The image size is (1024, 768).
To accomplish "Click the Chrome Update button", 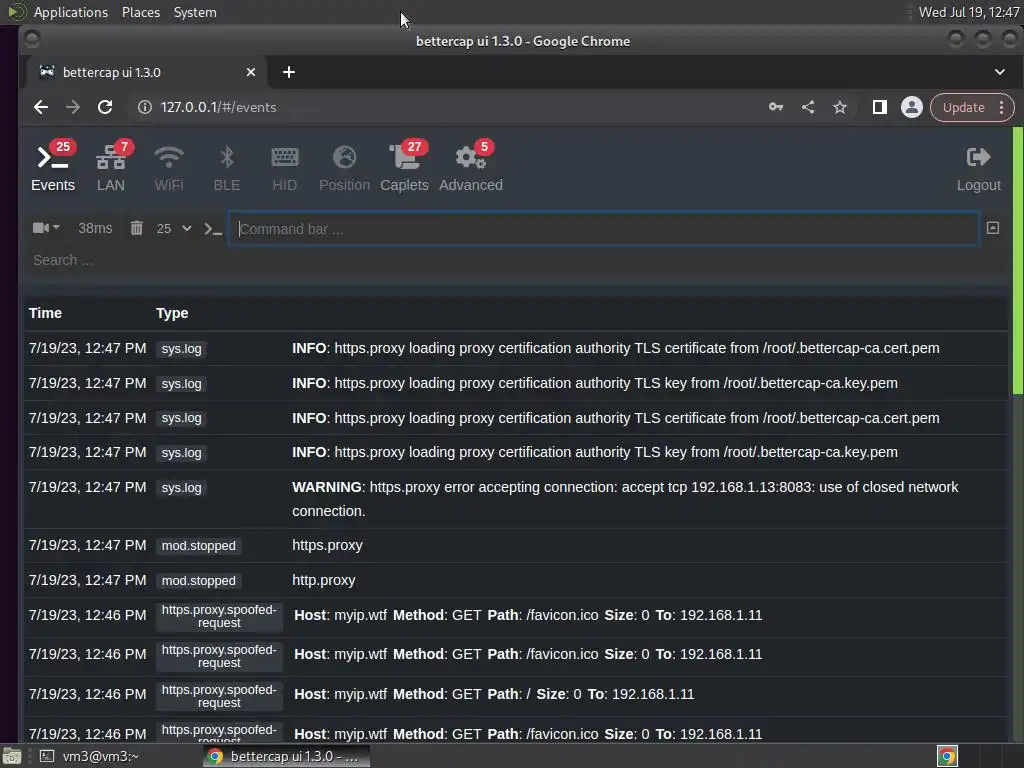I will 963,107.
